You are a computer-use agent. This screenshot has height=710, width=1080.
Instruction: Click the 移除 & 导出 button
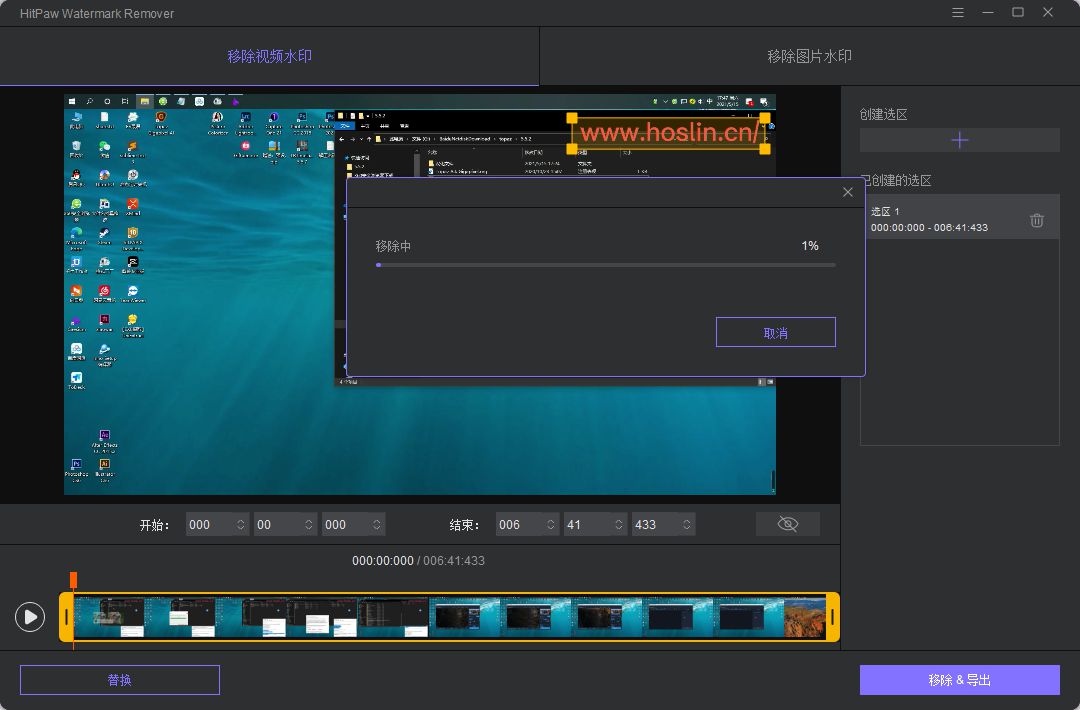(959, 680)
